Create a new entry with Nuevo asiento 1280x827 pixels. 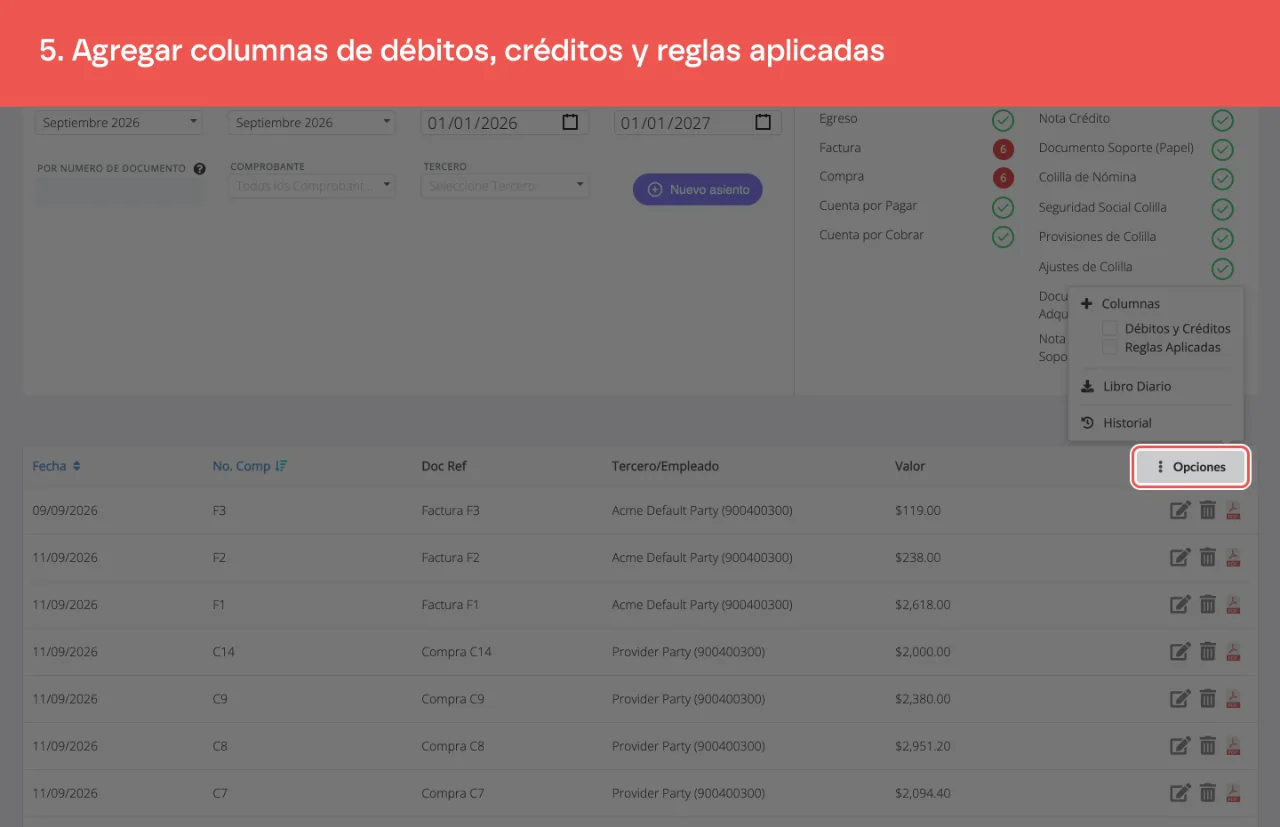pos(698,189)
